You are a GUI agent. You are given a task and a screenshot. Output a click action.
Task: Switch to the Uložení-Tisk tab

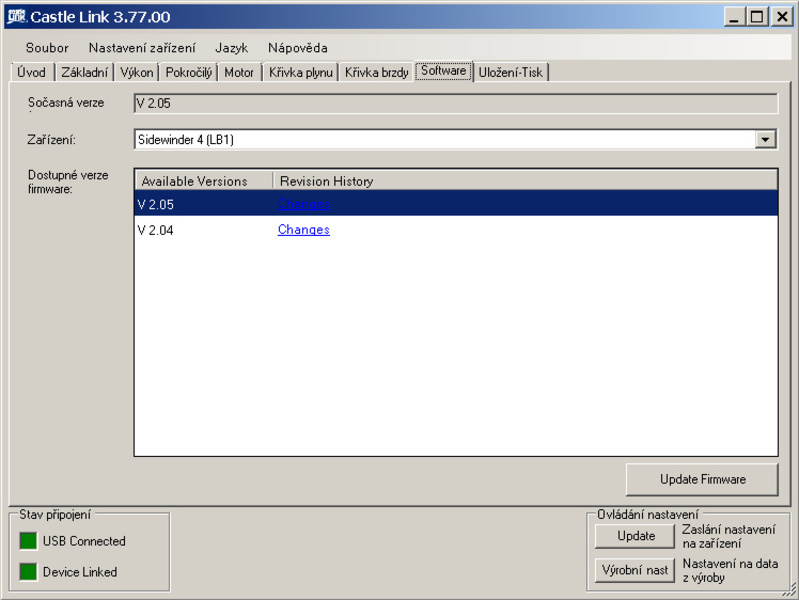tap(511, 72)
